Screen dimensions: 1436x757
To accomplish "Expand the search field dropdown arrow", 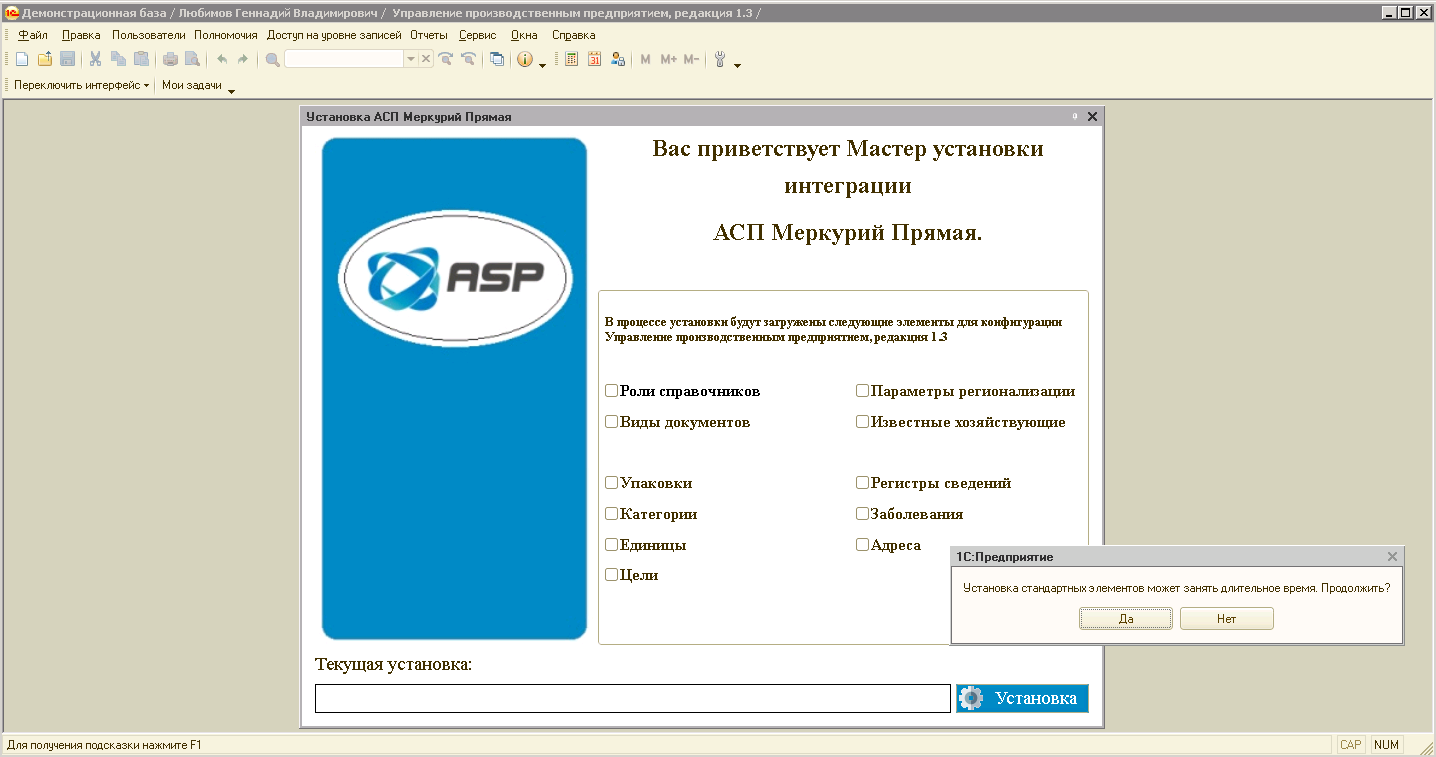I will click(x=410, y=59).
